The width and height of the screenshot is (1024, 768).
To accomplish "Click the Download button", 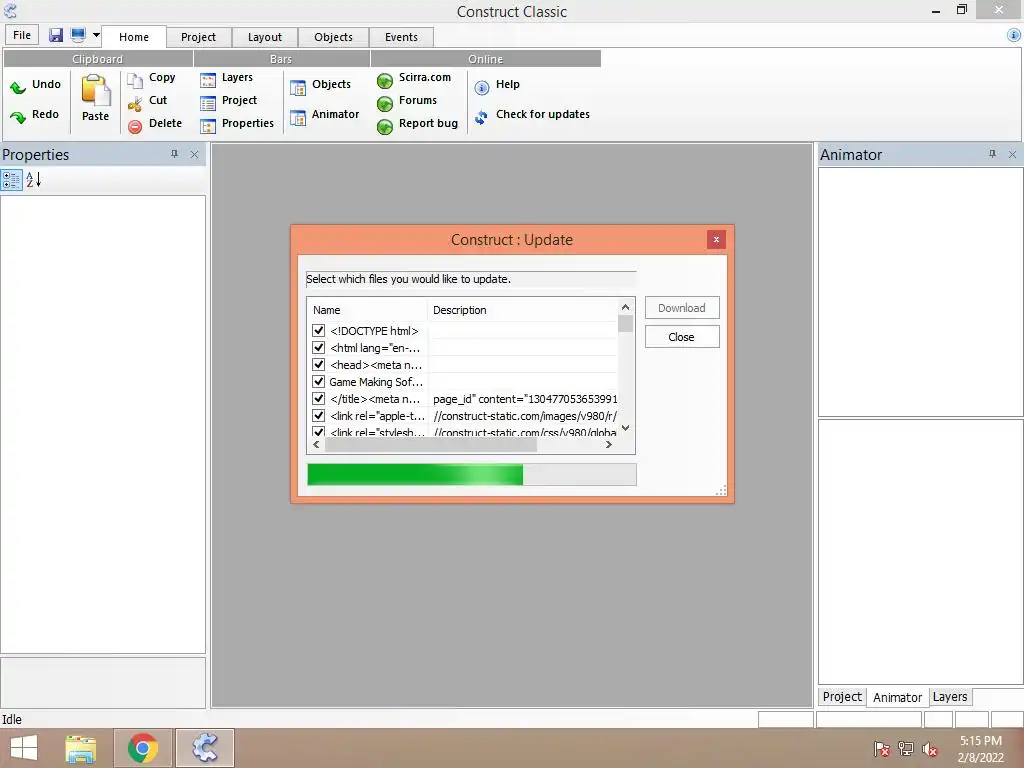I will click(682, 308).
